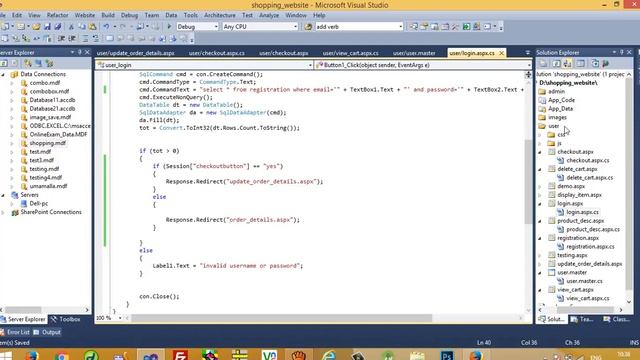Click the code editor vertical scrollbar

tap(528, 182)
